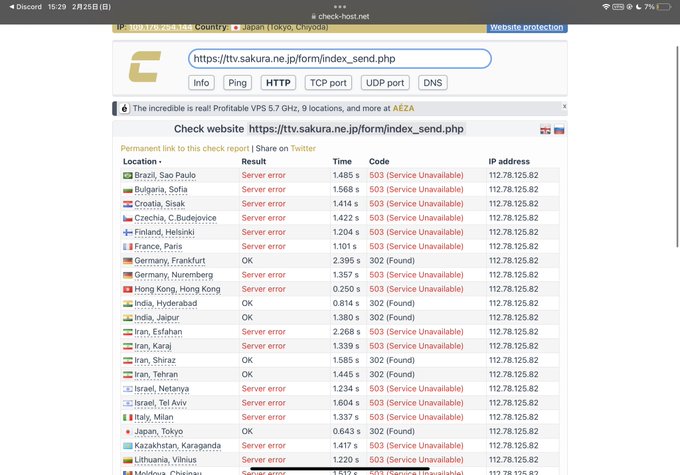Screen dimensions: 680x475
Task: Click the Israel, Netanya location
Action: (161, 389)
